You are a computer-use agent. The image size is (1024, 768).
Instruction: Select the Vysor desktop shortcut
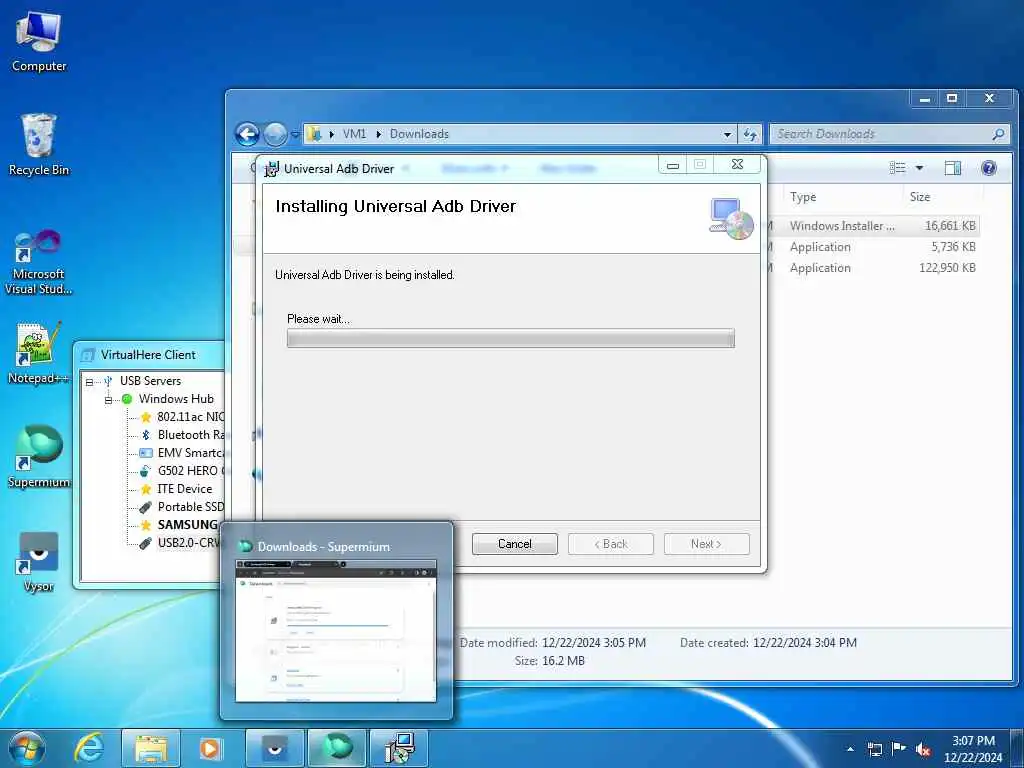(39, 562)
